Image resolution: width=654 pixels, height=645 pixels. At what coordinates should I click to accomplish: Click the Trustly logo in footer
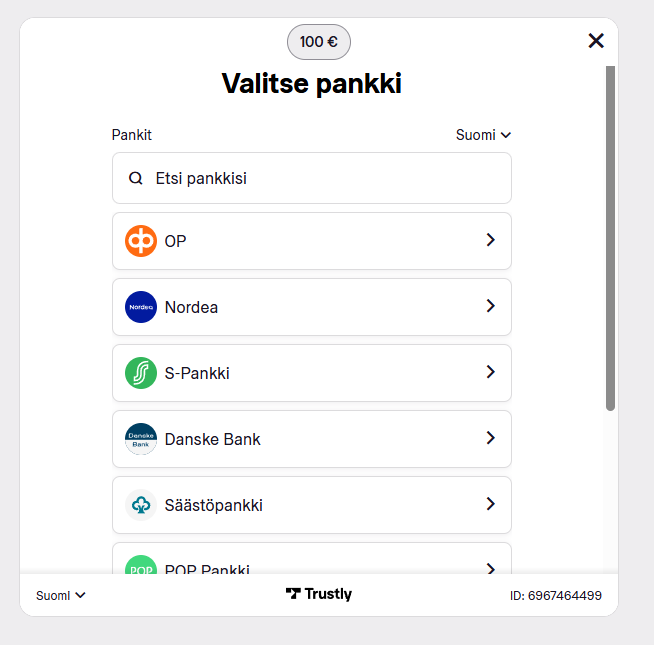[319, 594]
